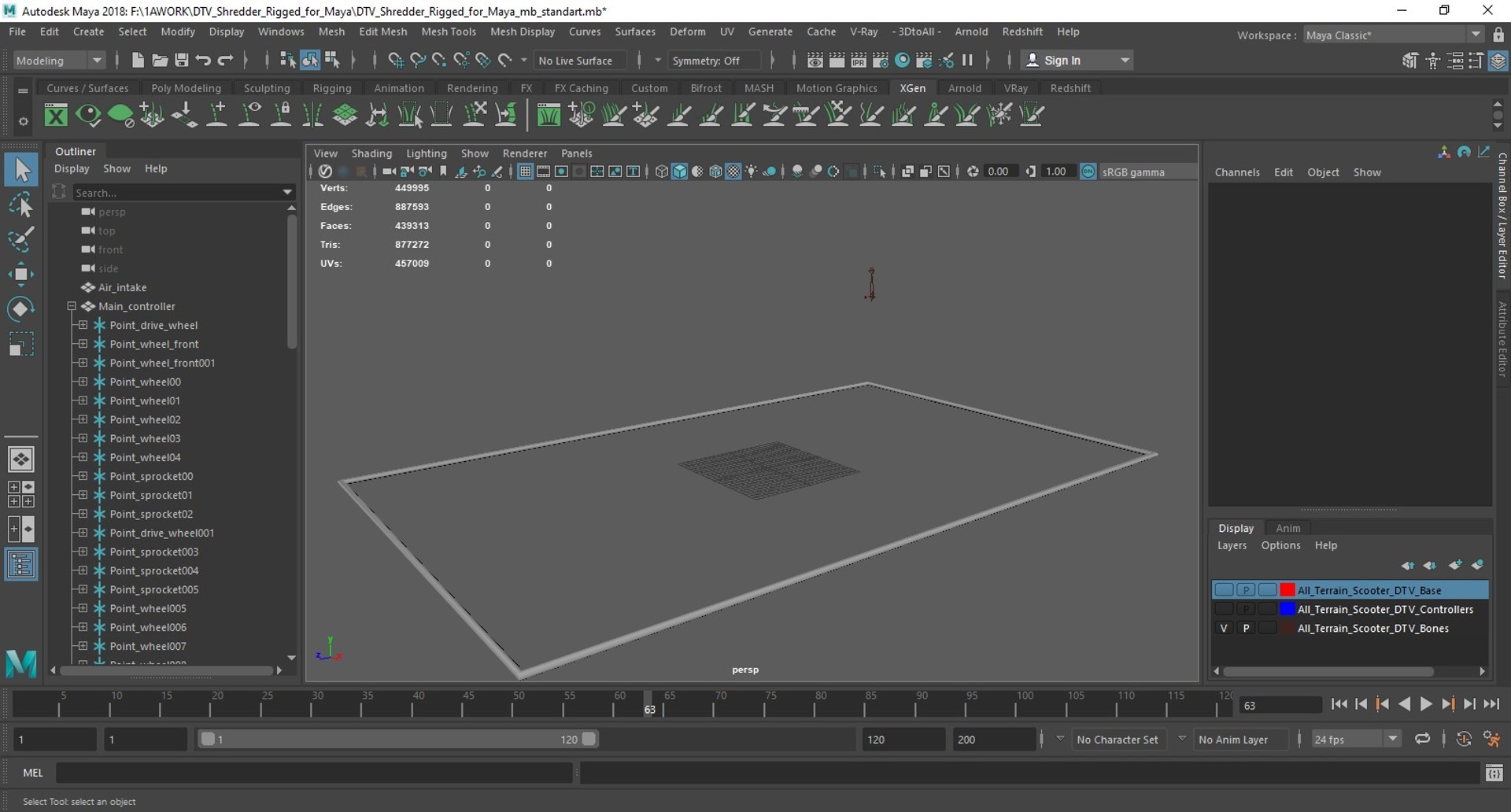Click the Open Scene folder icon
Screen dimensions: 1511x812
tap(160, 60)
